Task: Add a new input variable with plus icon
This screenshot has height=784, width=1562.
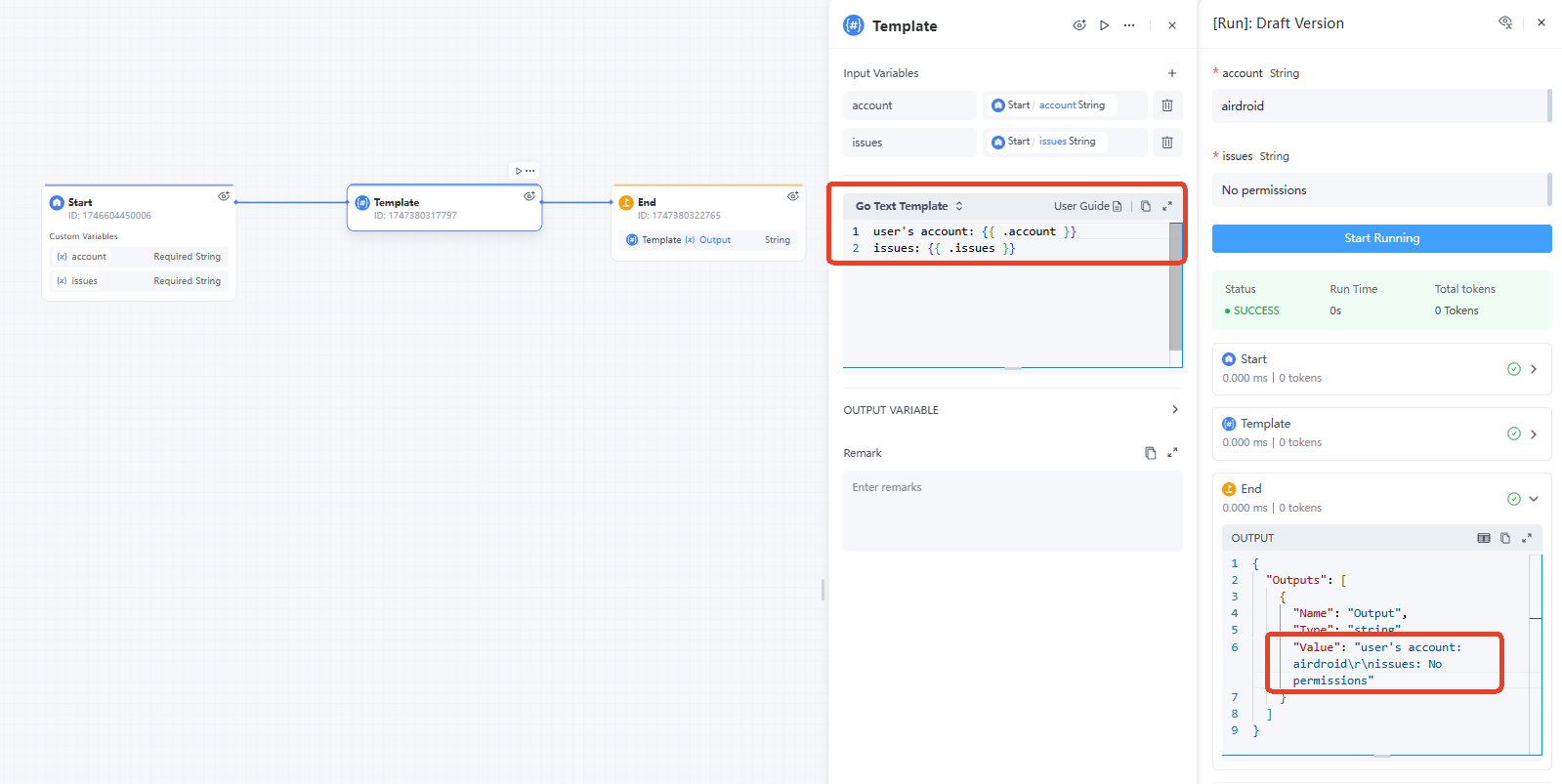Action: pos(1172,73)
